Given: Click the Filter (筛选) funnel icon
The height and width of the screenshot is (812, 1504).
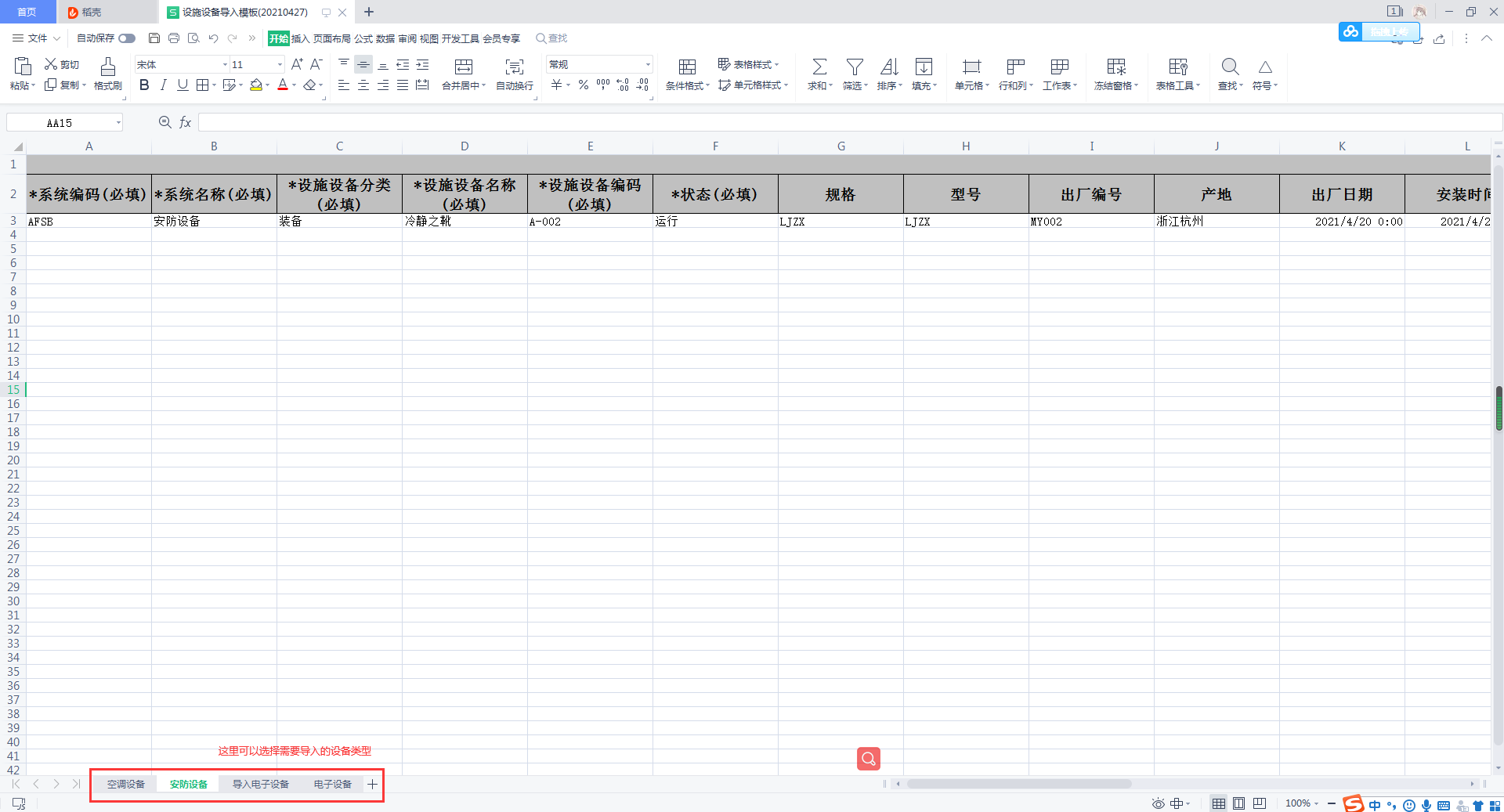Looking at the screenshot, I should 855,67.
